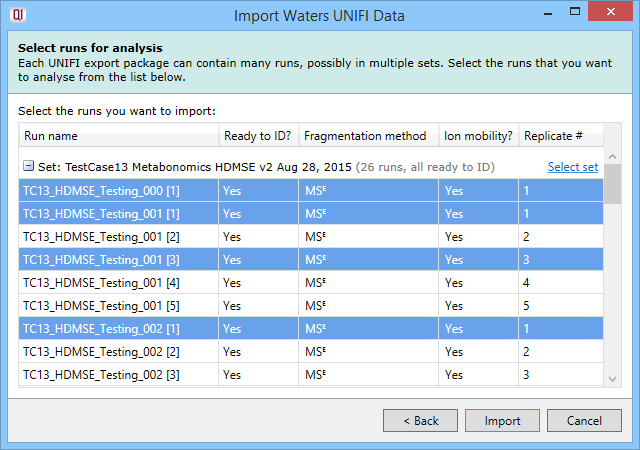The height and width of the screenshot is (450, 640).
Task: Select run TC13_HDMSE_Testing_001 [1]
Action: (x=311, y=214)
